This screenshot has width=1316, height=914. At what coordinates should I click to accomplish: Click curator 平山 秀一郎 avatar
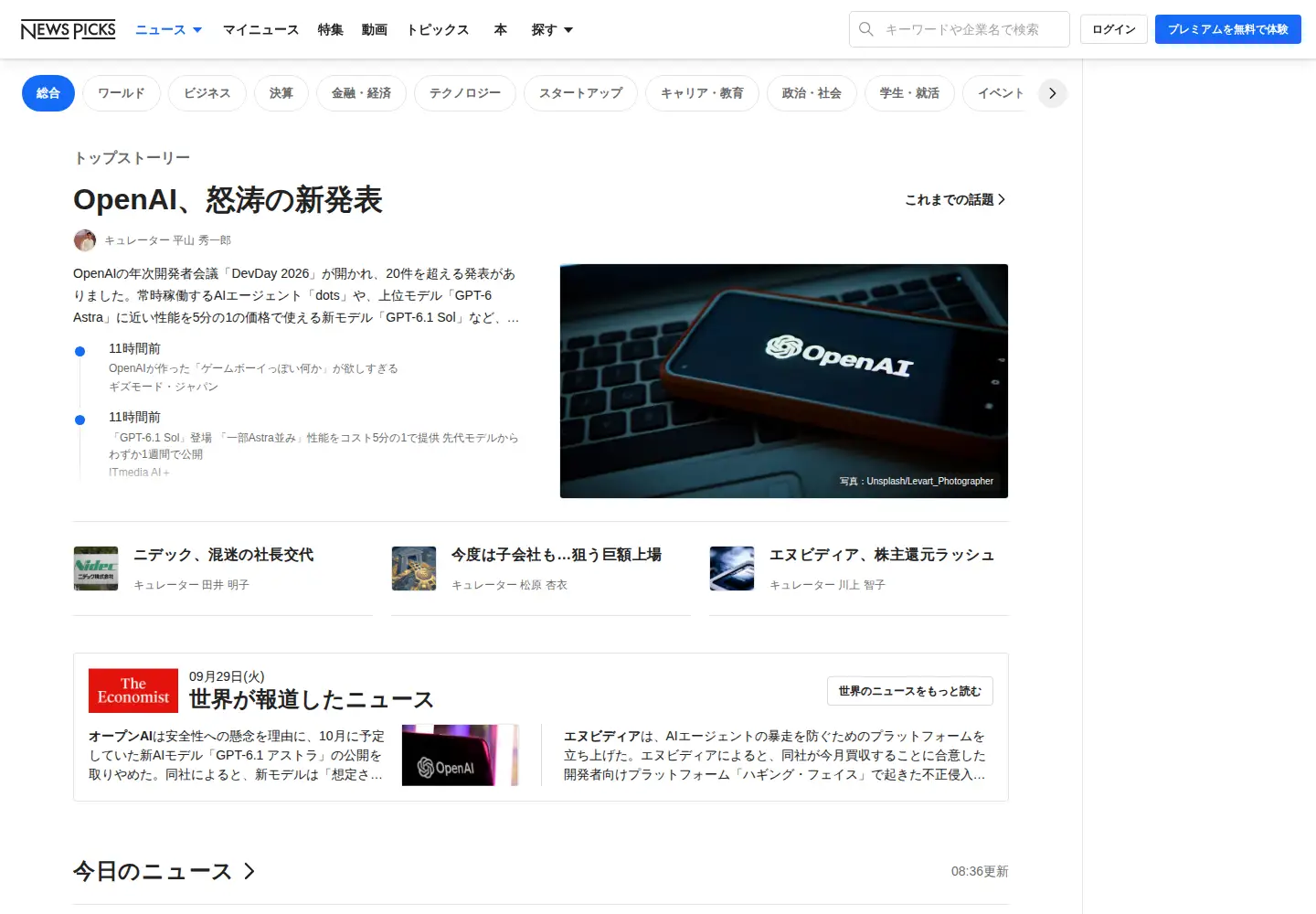click(85, 240)
